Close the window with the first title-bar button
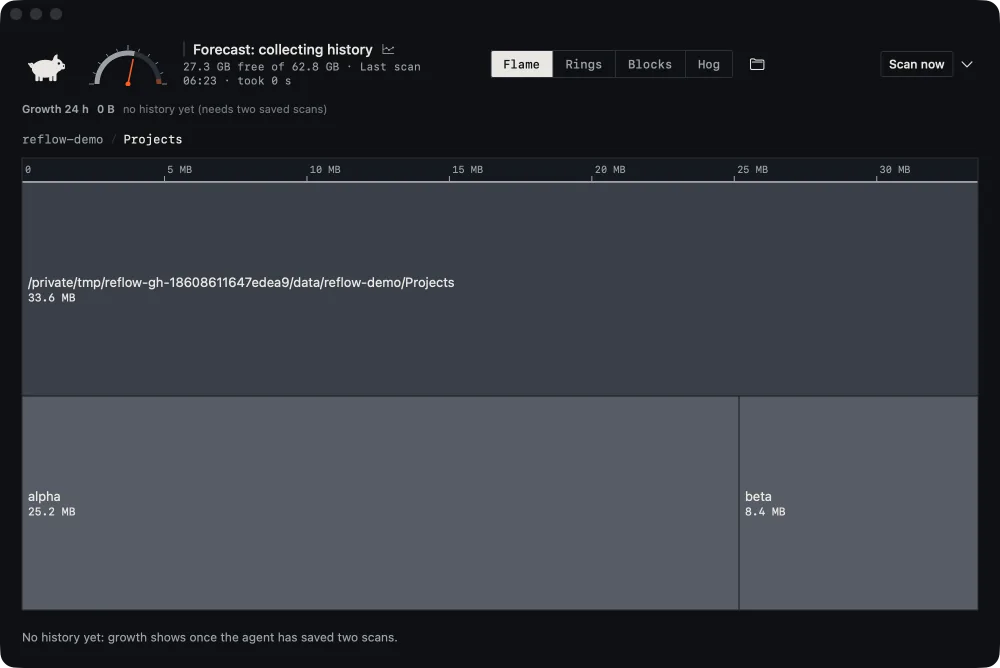The image size is (1000, 668). (x=17, y=14)
